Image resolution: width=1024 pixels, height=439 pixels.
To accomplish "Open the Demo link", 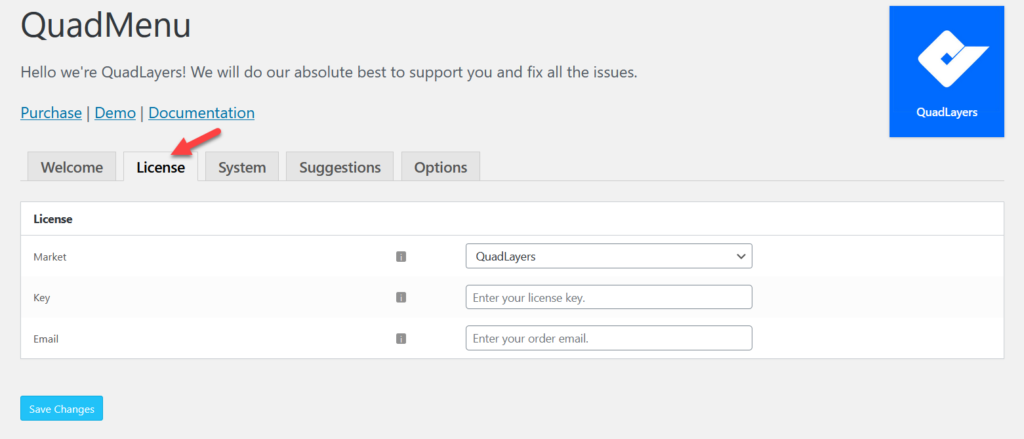I will 115,113.
